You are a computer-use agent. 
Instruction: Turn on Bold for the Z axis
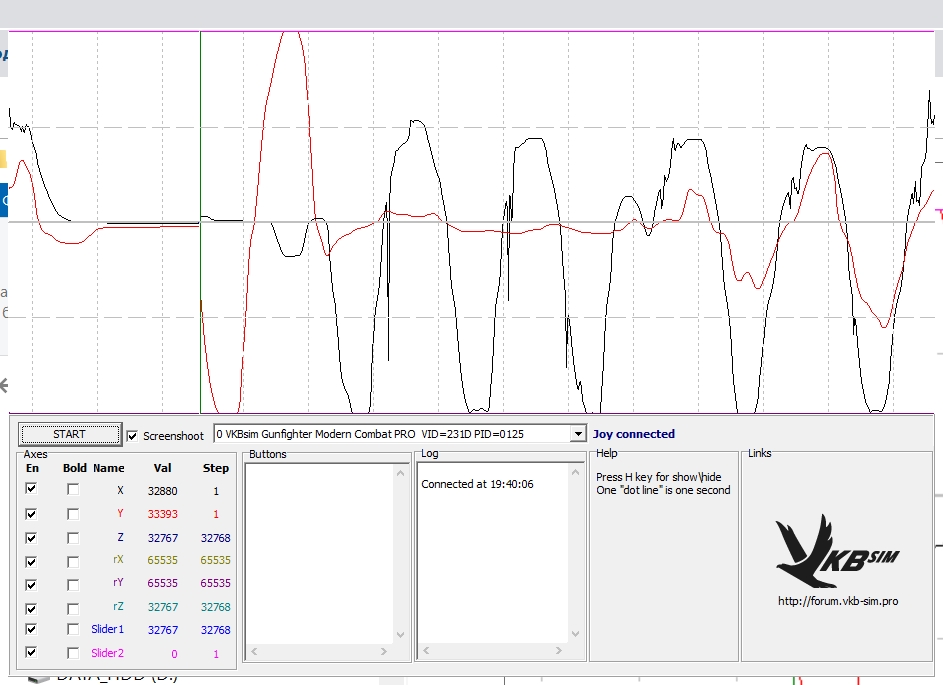click(x=73, y=538)
